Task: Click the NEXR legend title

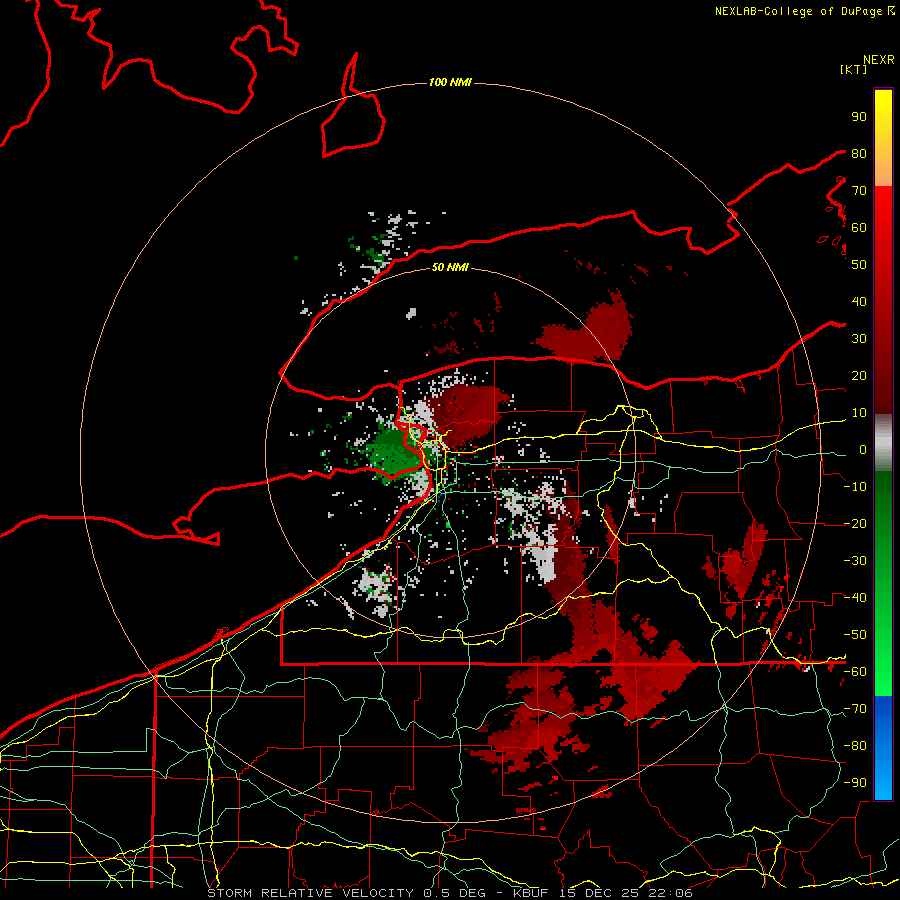Action: (x=879, y=59)
